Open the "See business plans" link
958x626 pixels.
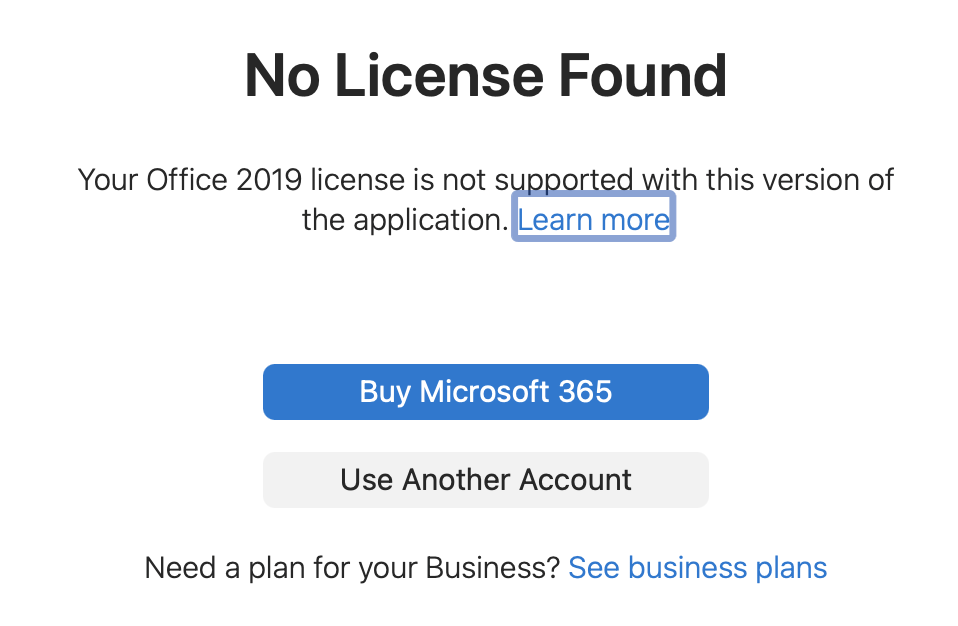pos(697,568)
